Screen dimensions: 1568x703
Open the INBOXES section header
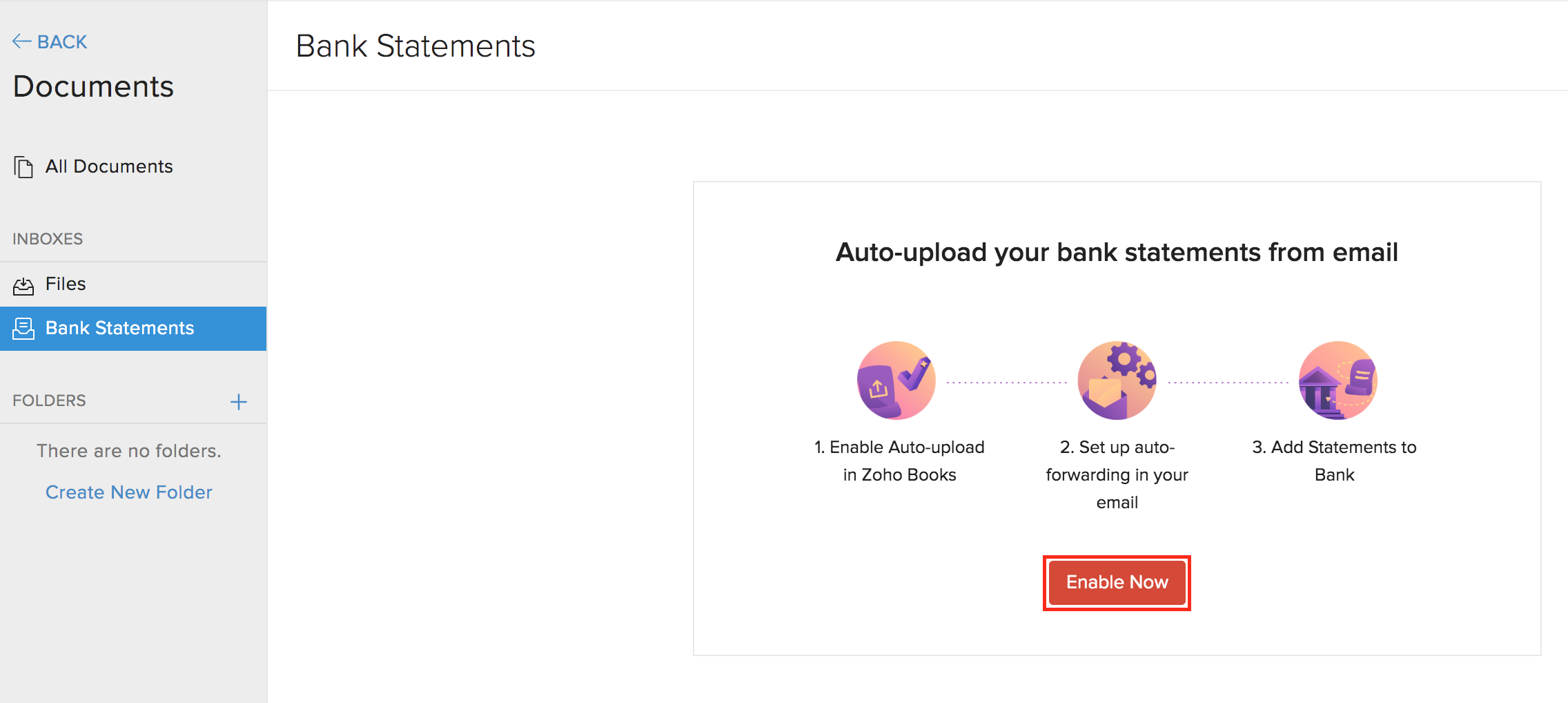[48, 238]
